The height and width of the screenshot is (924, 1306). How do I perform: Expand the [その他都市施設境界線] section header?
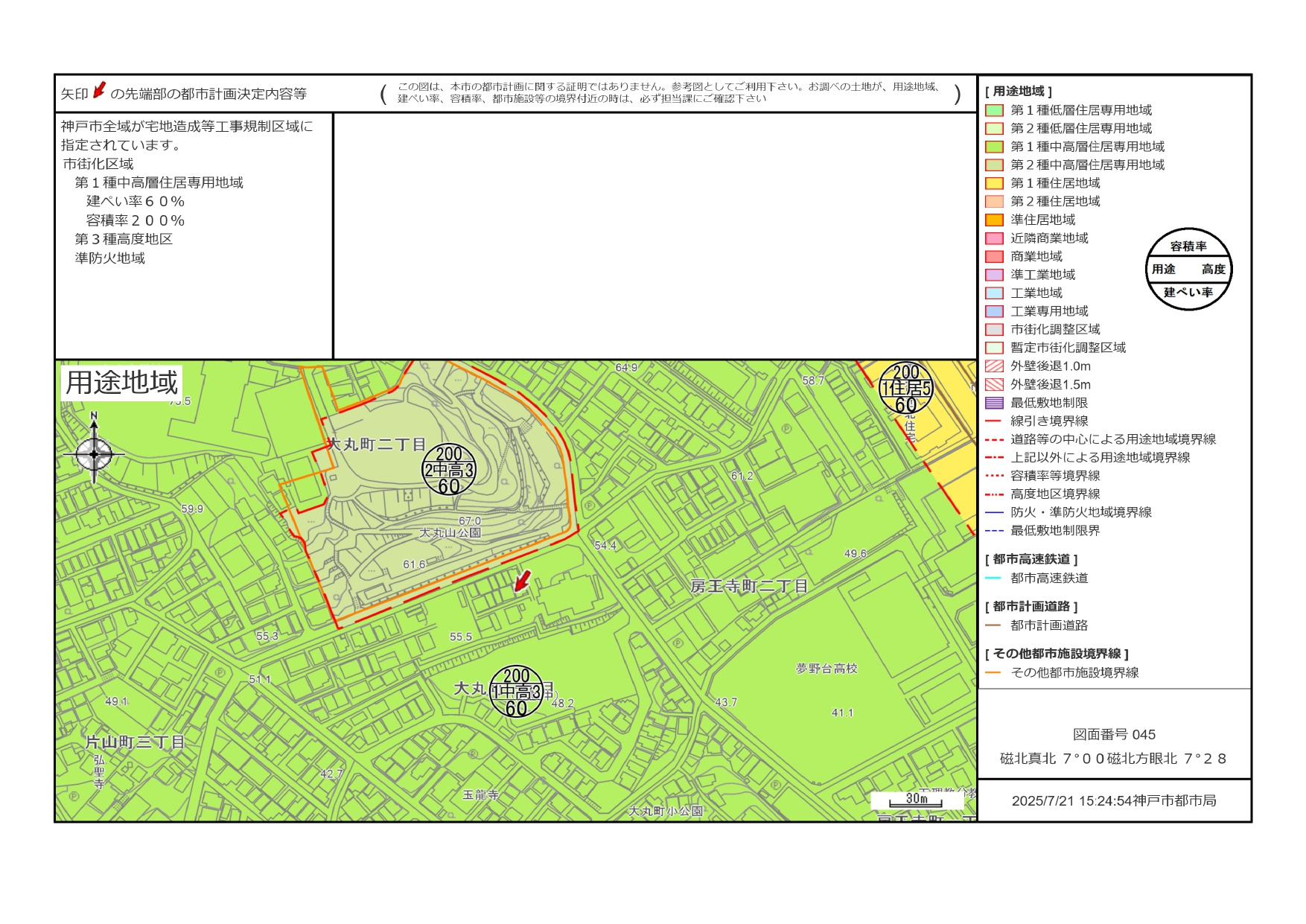point(1056,654)
